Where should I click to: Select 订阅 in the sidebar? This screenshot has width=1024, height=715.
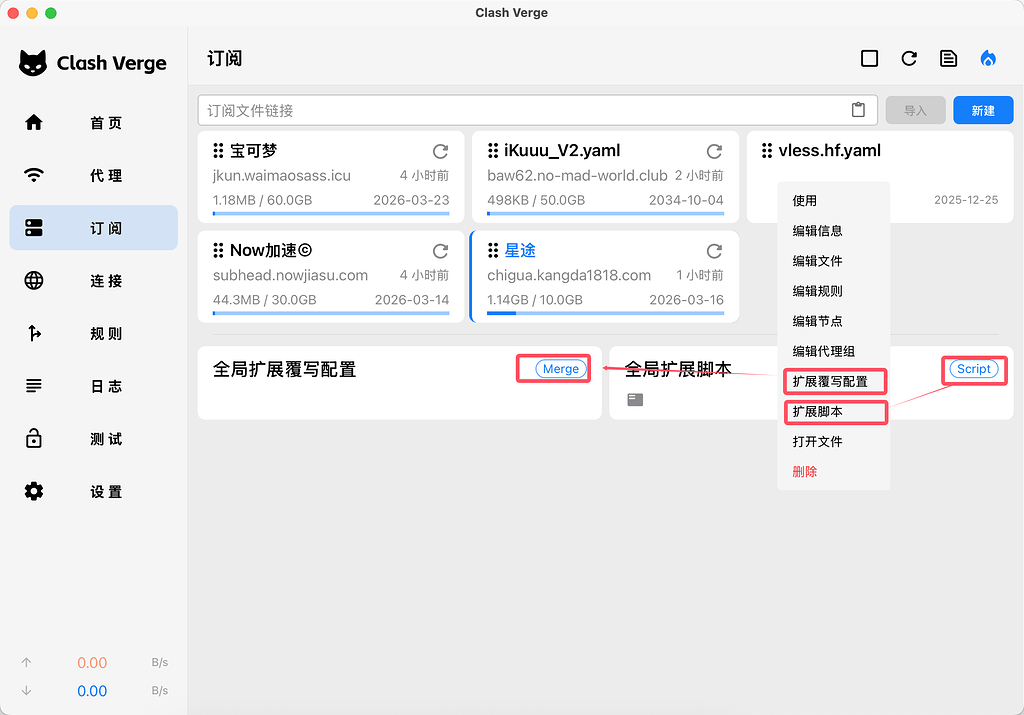[93, 228]
